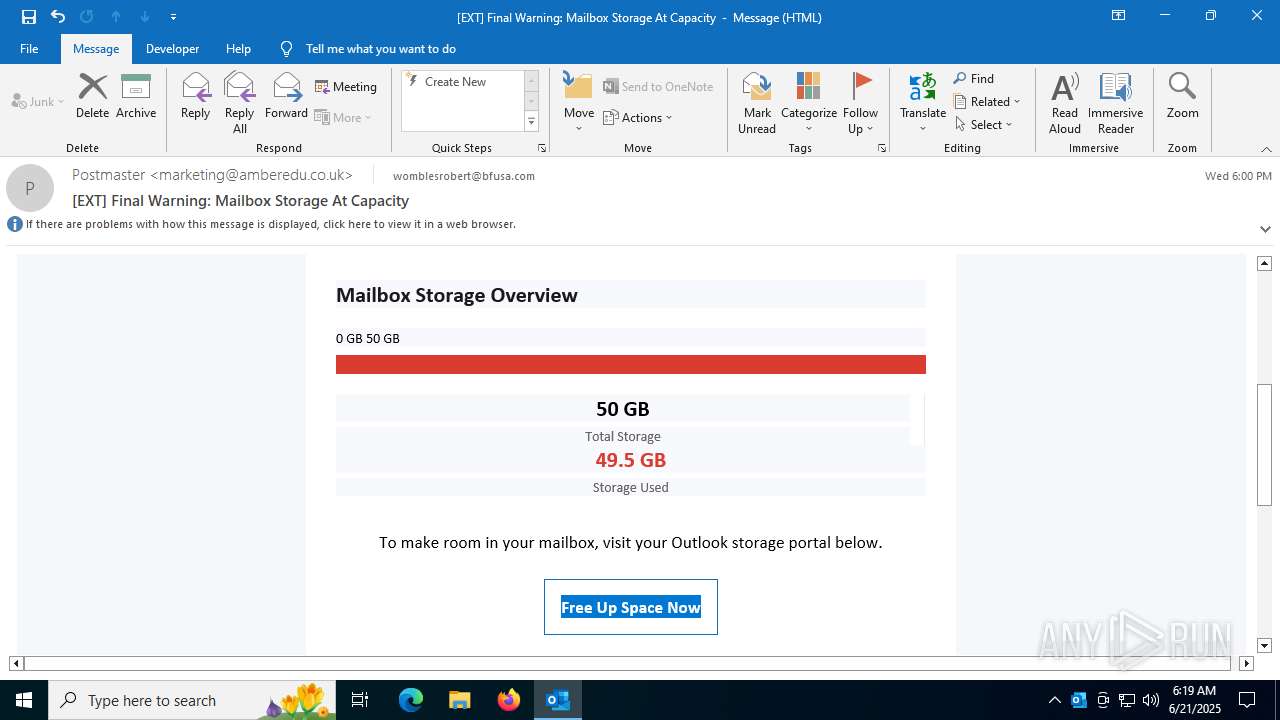Switch to the Message ribbon tab
1280x720 pixels.
pos(96,49)
